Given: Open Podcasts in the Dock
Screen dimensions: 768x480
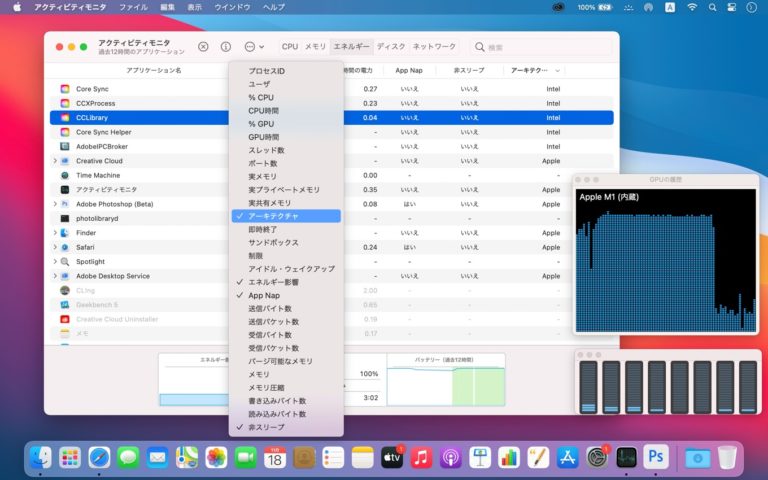Looking at the screenshot, I should tap(450, 458).
